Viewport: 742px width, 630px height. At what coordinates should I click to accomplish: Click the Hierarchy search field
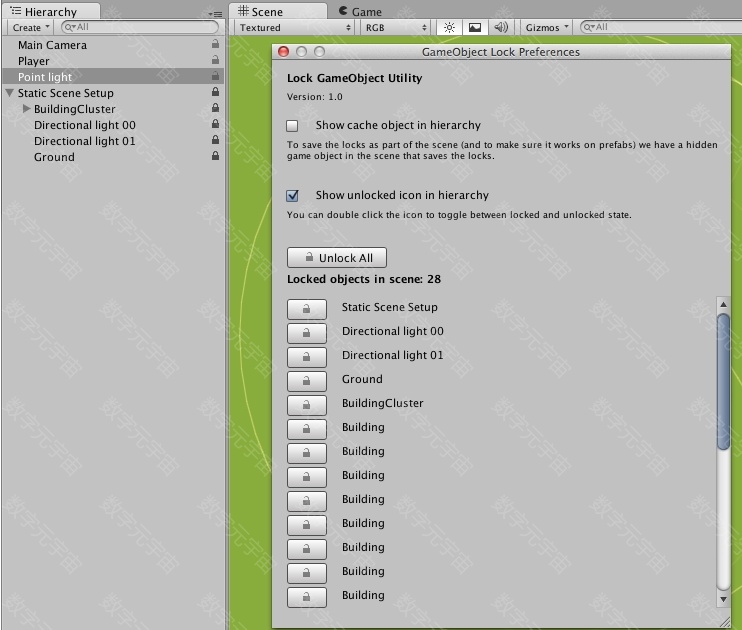click(x=140, y=27)
